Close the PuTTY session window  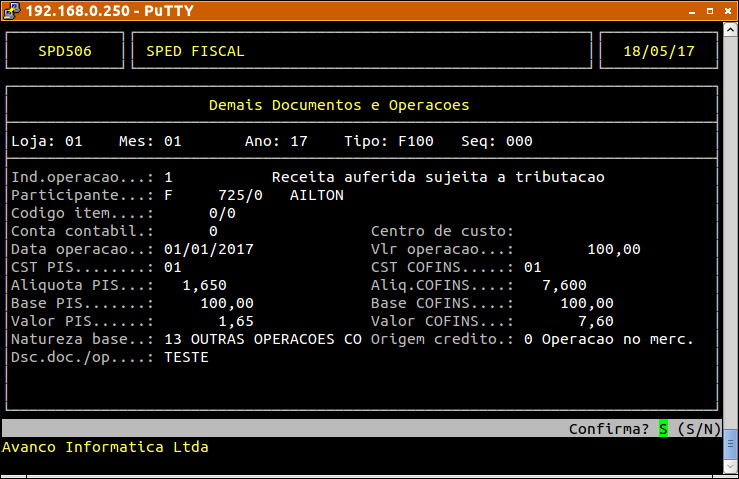point(726,11)
